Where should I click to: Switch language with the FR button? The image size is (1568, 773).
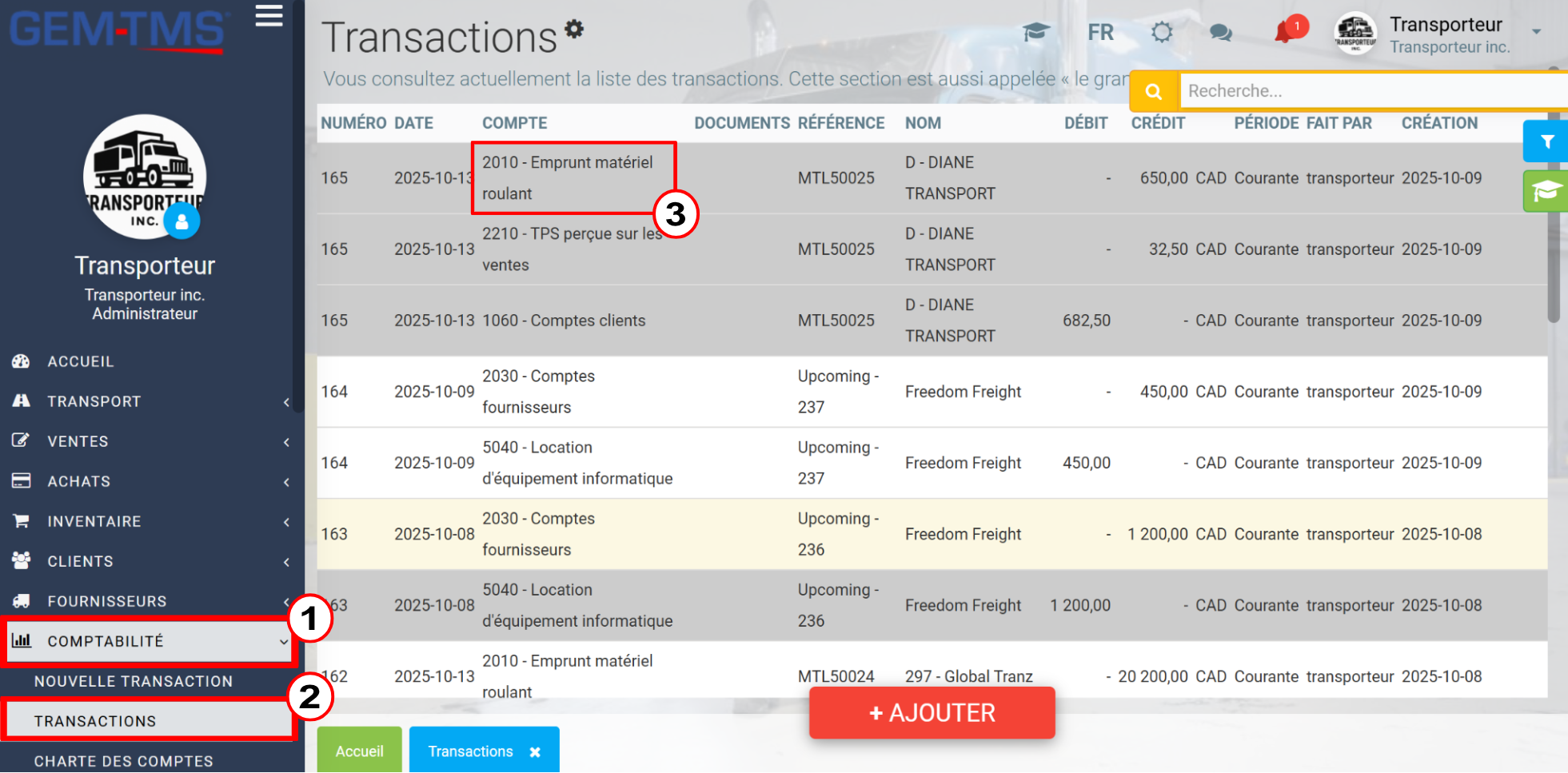(x=1101, y=33)
